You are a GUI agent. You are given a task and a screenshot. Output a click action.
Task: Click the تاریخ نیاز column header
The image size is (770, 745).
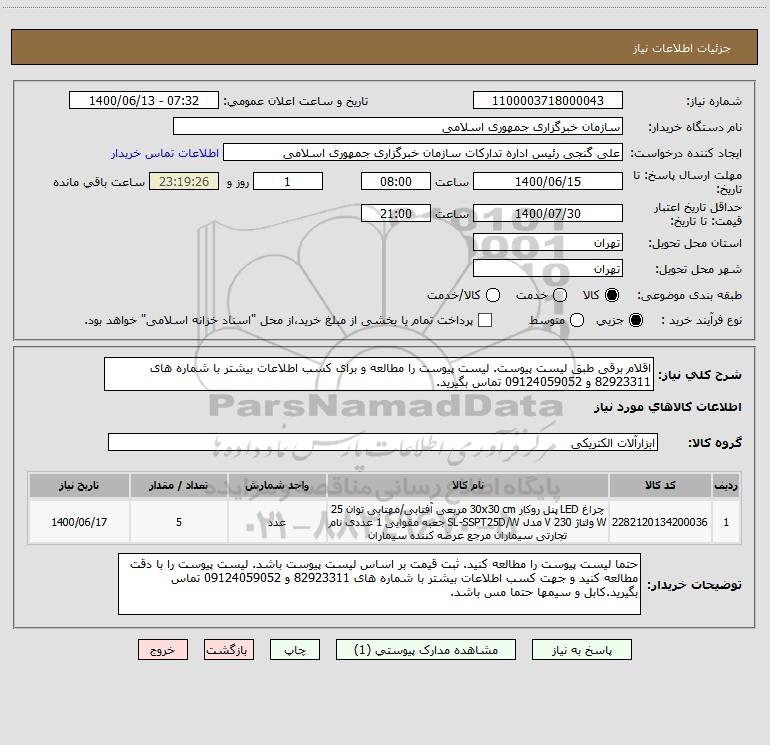coord(79,485)
